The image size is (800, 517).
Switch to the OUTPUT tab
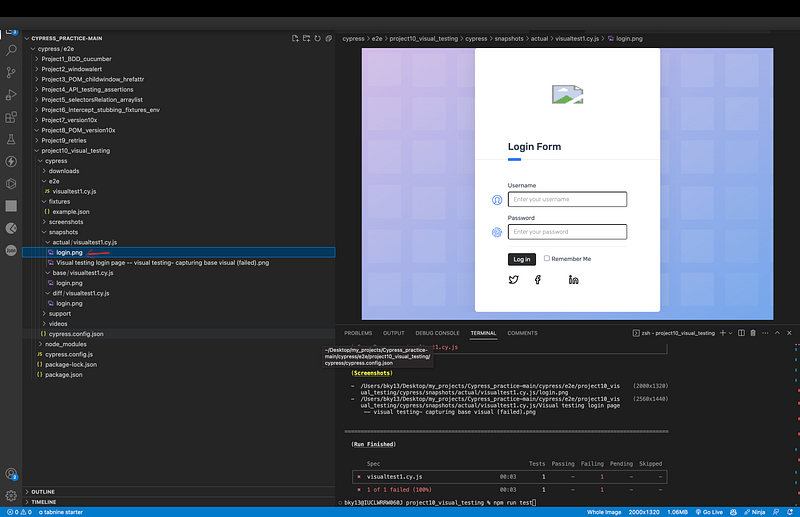point(393,333)
